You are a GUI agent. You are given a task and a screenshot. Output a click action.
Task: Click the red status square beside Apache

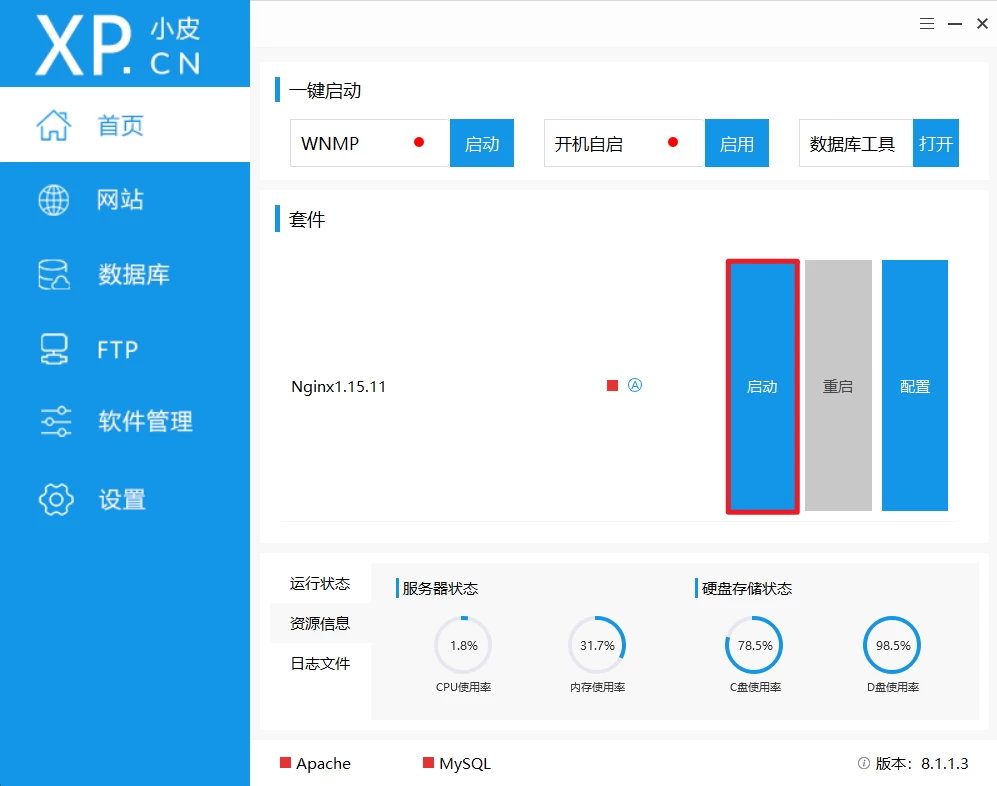pyautogui.click(x=286, y=763)
